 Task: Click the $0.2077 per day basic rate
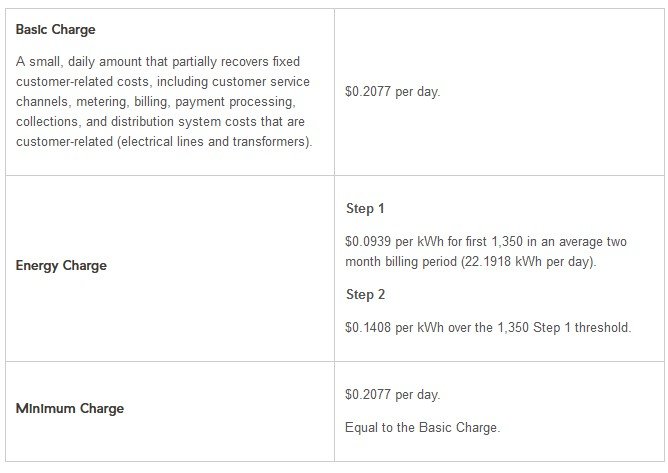392,92
